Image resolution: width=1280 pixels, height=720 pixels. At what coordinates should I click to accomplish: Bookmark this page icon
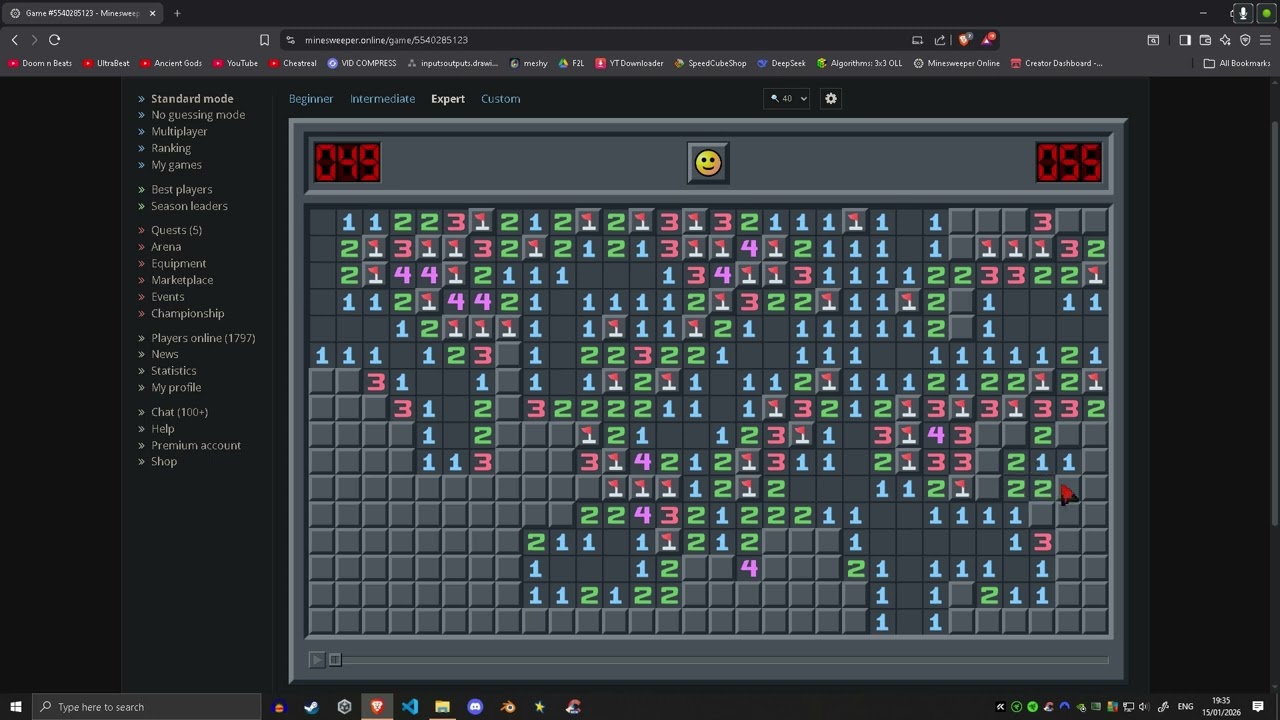click(x=264, y=40)
